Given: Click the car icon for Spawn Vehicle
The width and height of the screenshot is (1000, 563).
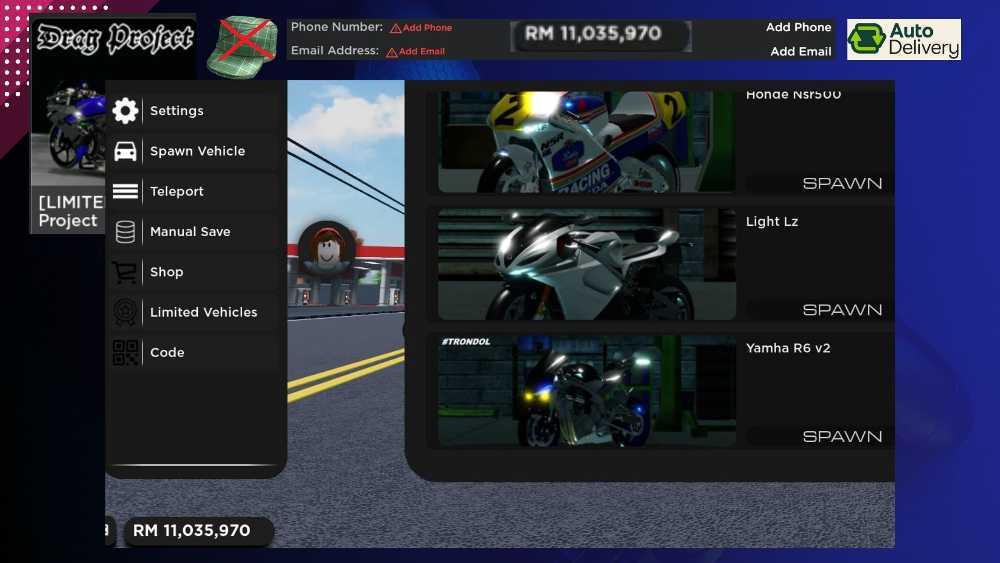Looking at the screenshot, I should pos(125,151).
